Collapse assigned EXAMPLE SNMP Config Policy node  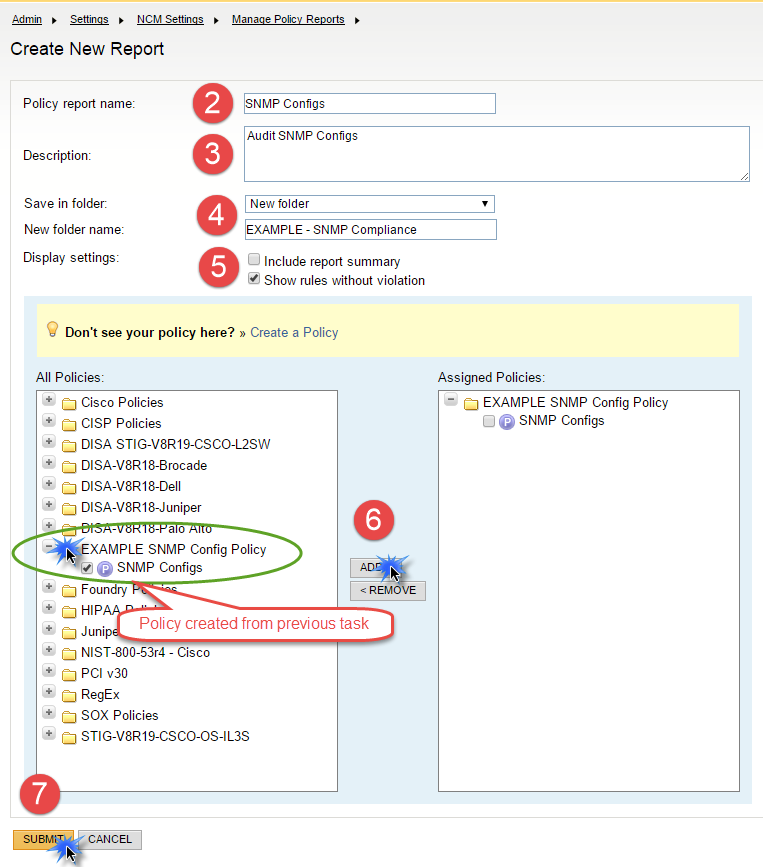click(x=451, y=399)
